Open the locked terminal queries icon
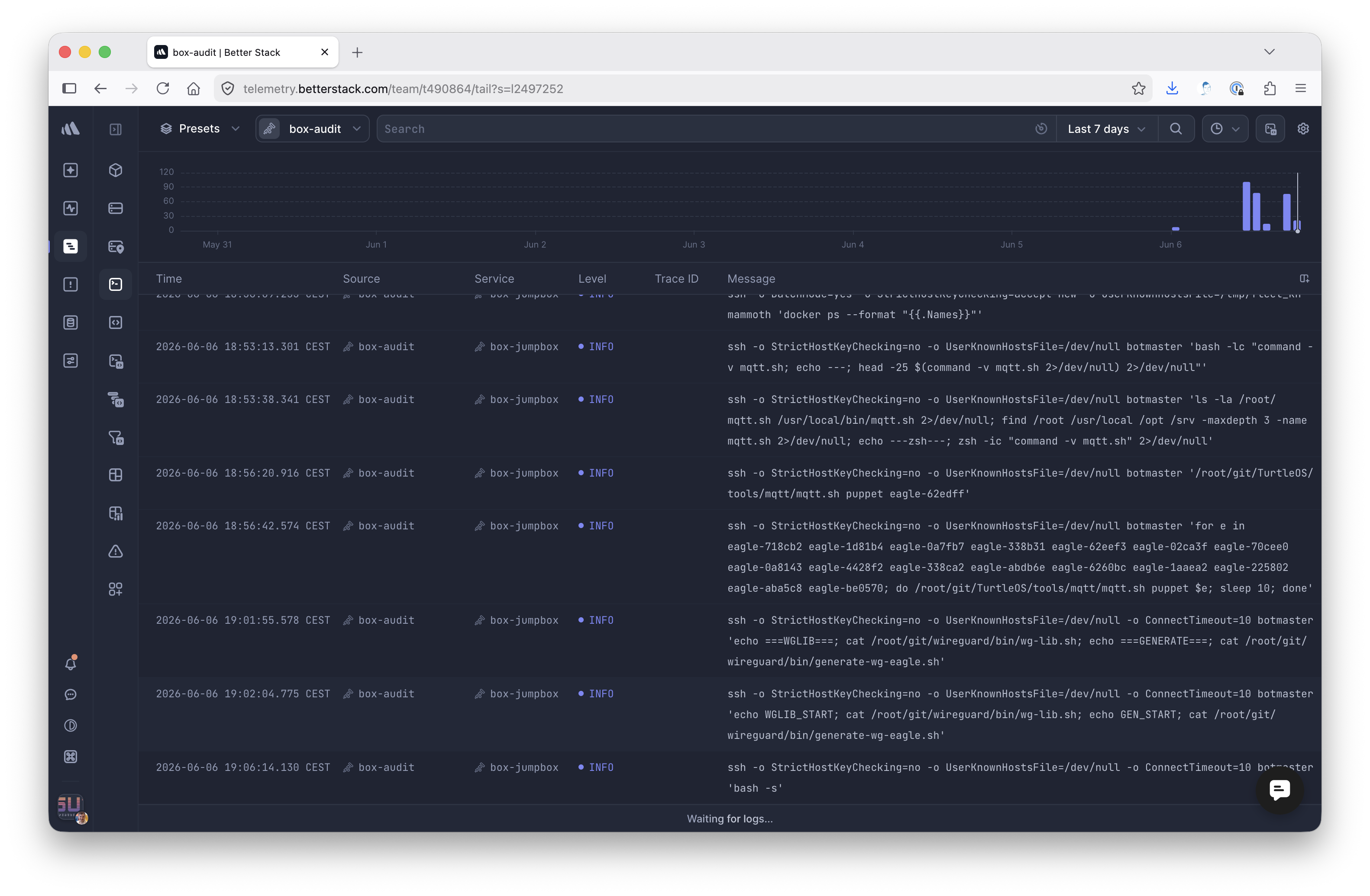Viewport: 1370px width, 896px height. pos(116,361)
